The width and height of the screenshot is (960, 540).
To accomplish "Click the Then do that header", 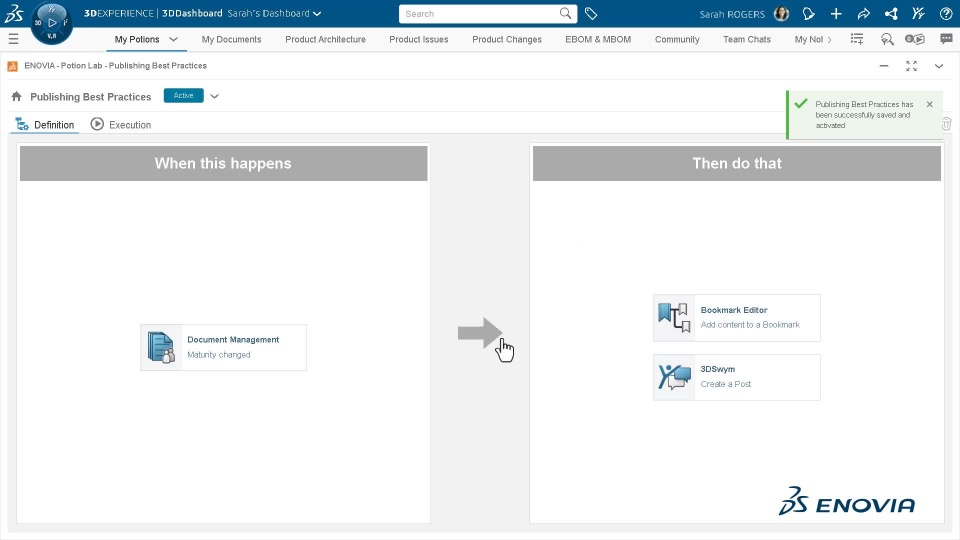I will pos(737,163).
